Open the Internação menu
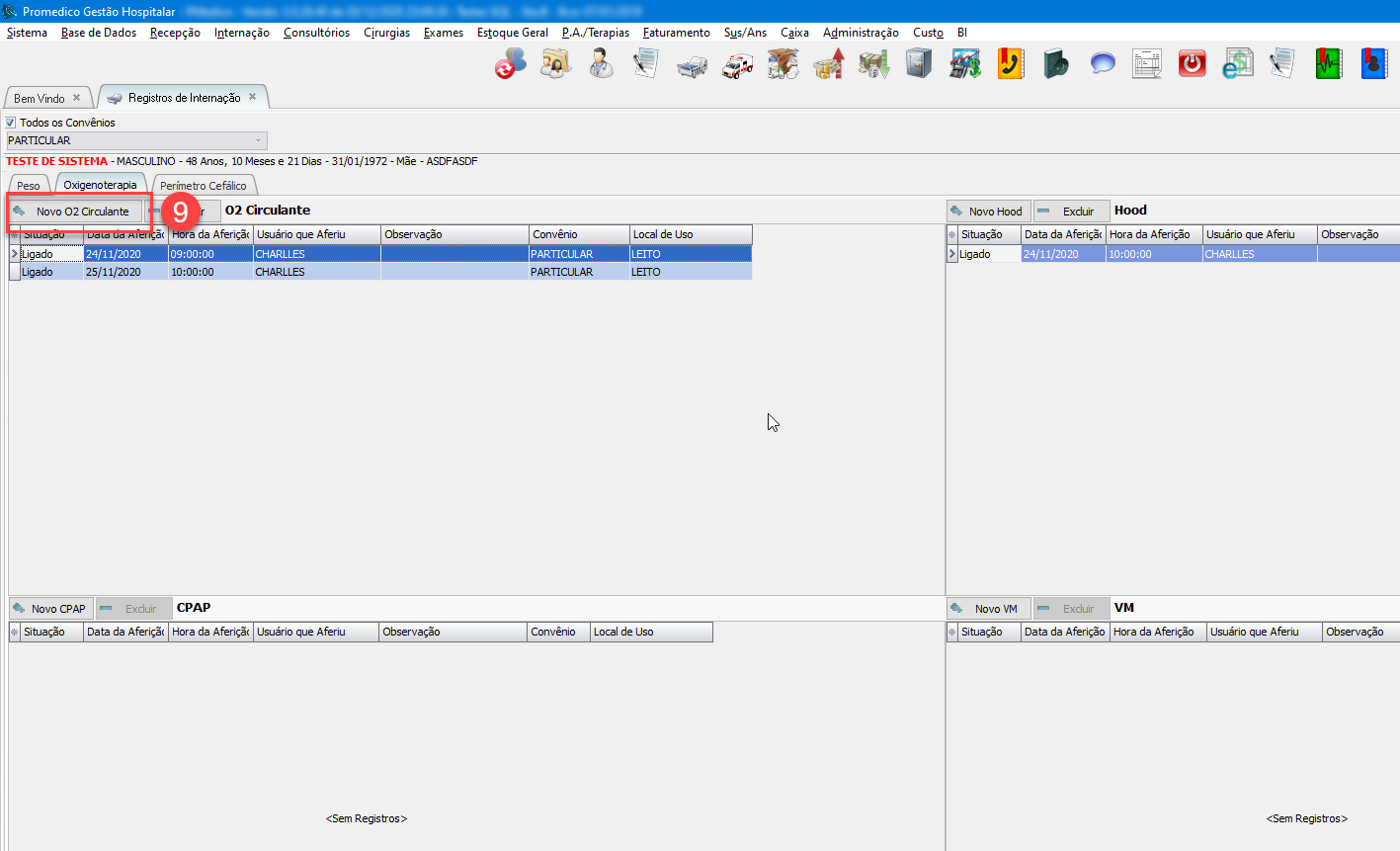Image resolution: width=1400 pixels, height=851 pixels. [241, 33]
